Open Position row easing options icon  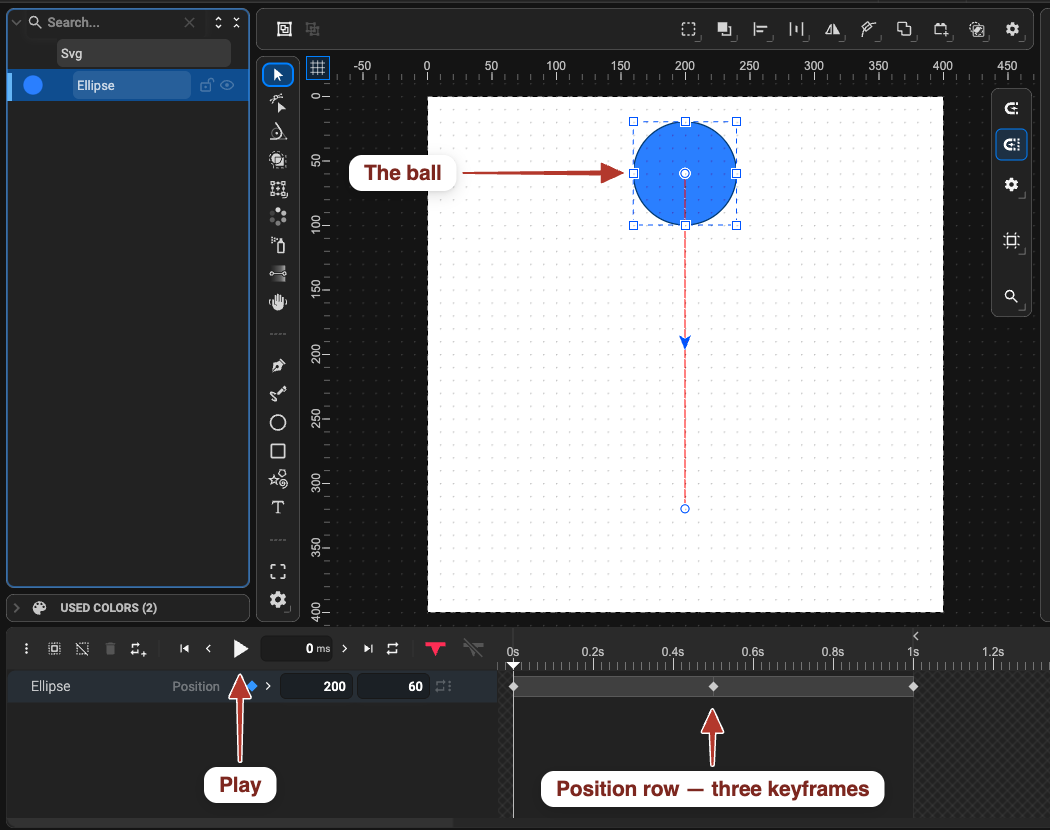[x=443, y=686]
